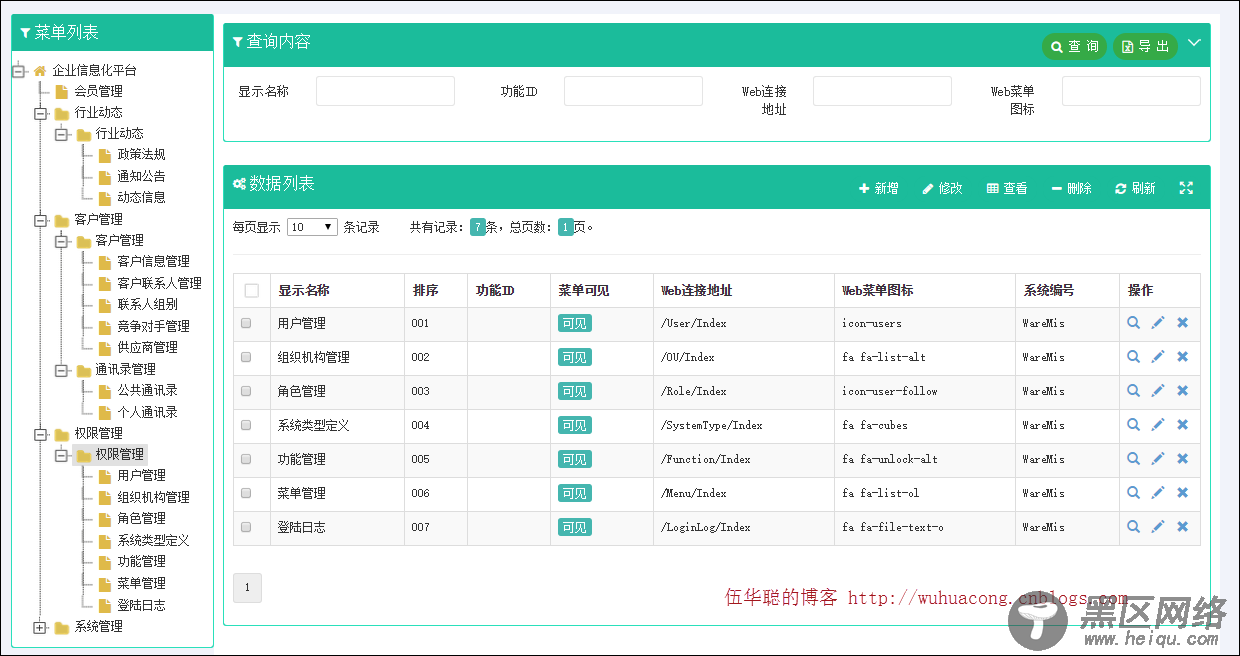Click the 查询 search button
The height and width of the screenshot is (656, 1240).
pyautogui.click(x=1075, y=46)
